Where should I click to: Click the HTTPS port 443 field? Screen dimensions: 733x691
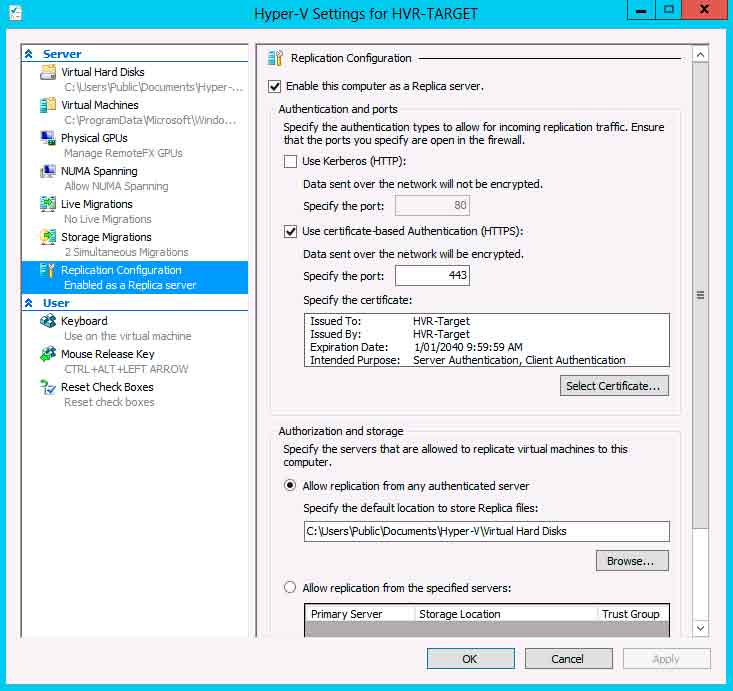coord(432,275)
